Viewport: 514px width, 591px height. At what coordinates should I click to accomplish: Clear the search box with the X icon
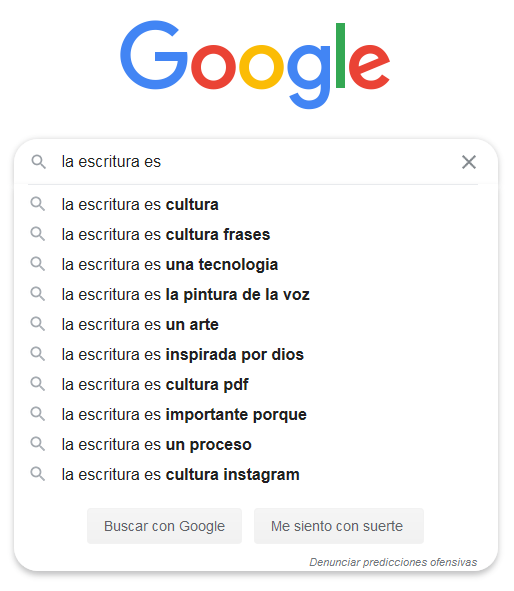(x=469, y=162)
